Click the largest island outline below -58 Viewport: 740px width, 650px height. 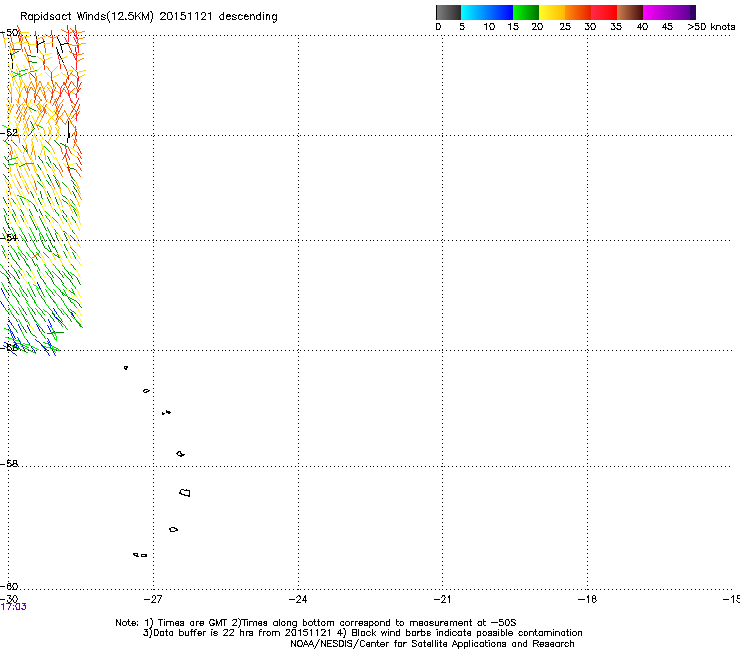(x=185, y=492)
